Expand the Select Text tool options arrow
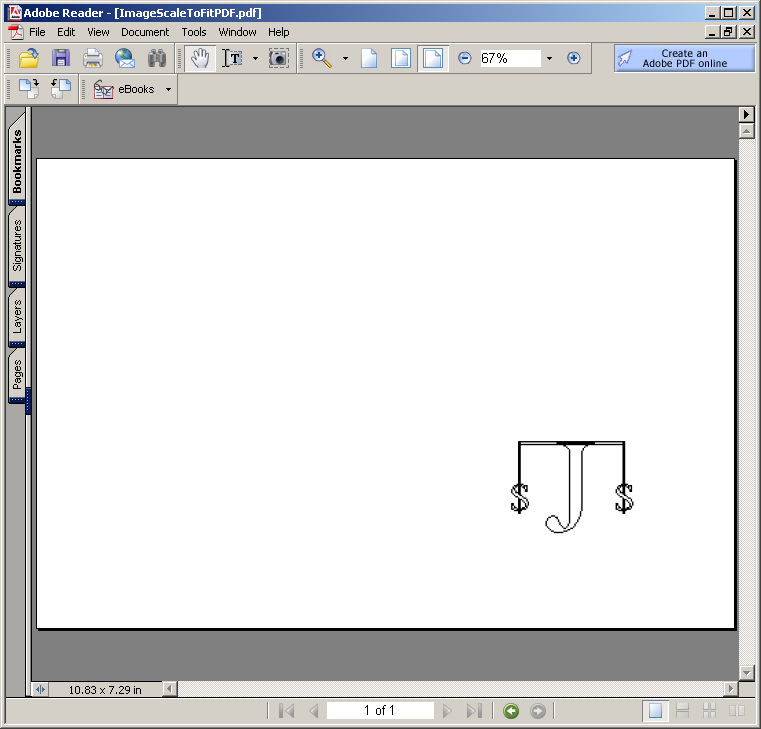Screen dimensions: 761x729 (255, 59)
